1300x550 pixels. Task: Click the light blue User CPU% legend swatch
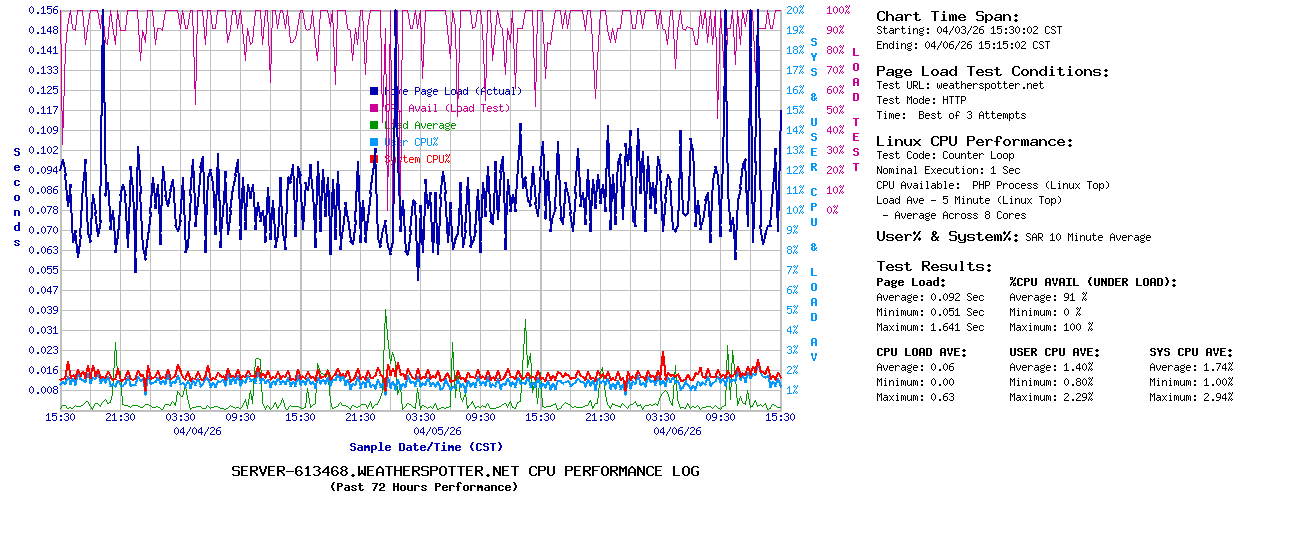374,142
